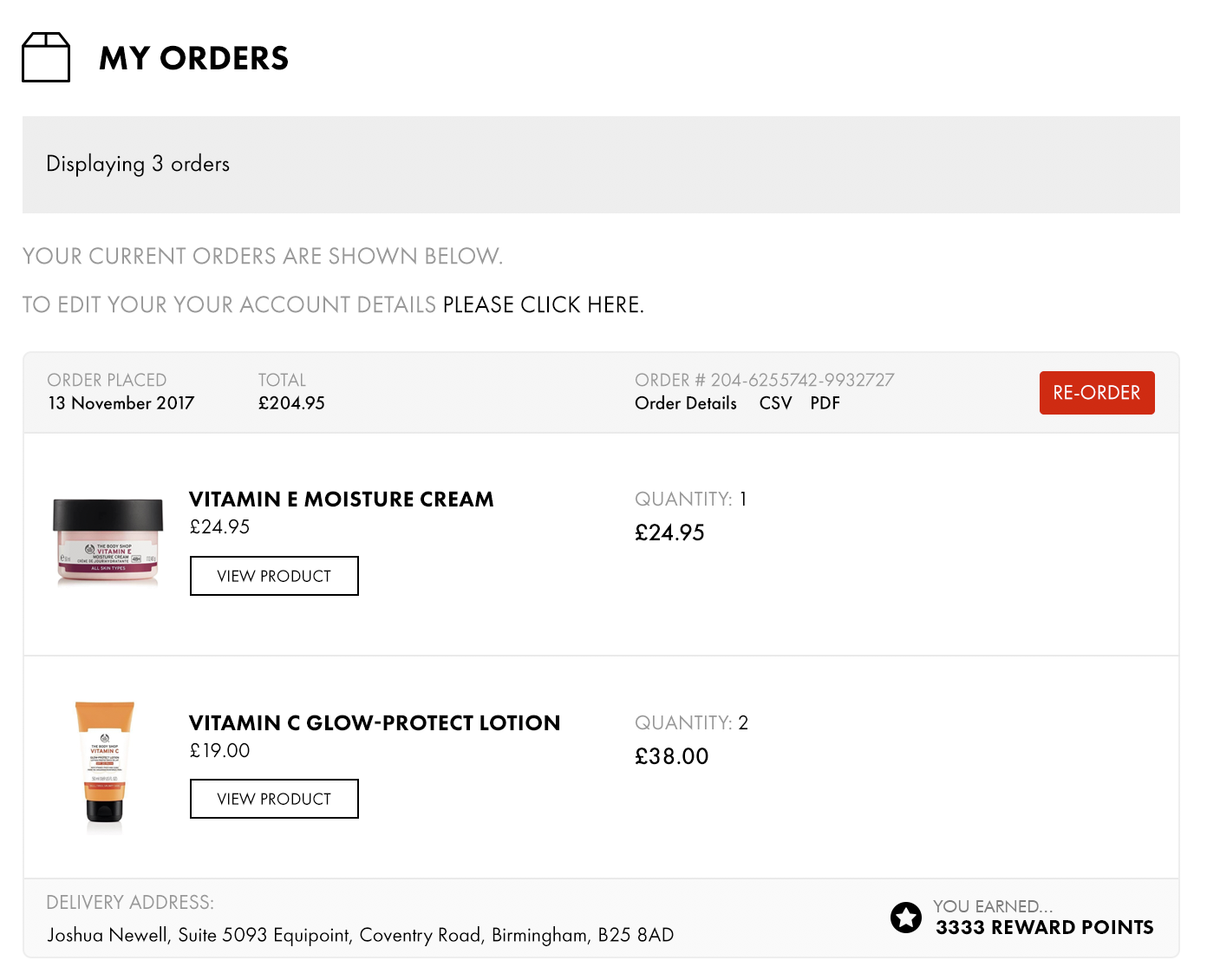Viewport: 1207px width, 980px height.
Task: Click the My Orders box icon
Action: (x=46, y=57)
